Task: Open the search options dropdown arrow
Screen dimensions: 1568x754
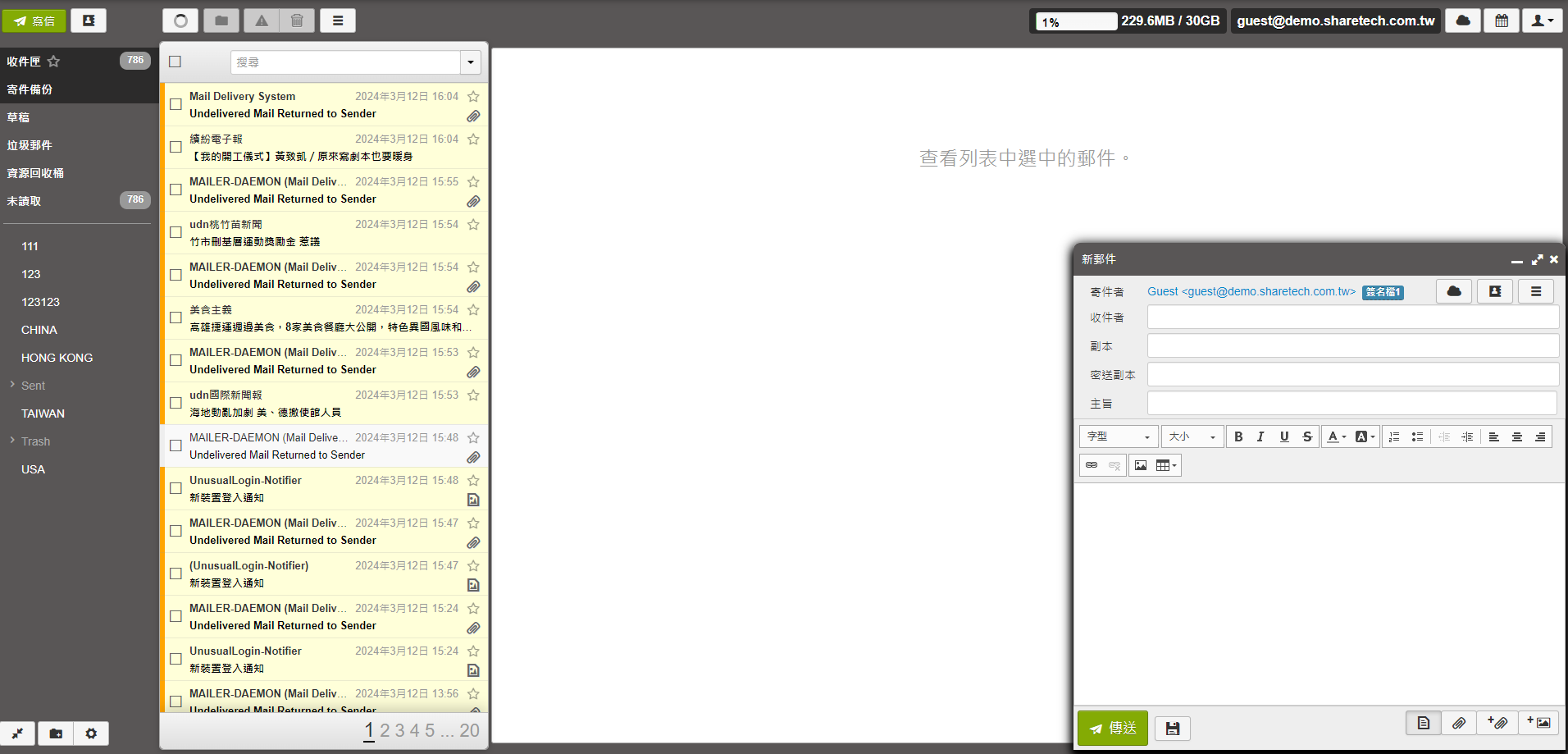Action: (470, 62)
